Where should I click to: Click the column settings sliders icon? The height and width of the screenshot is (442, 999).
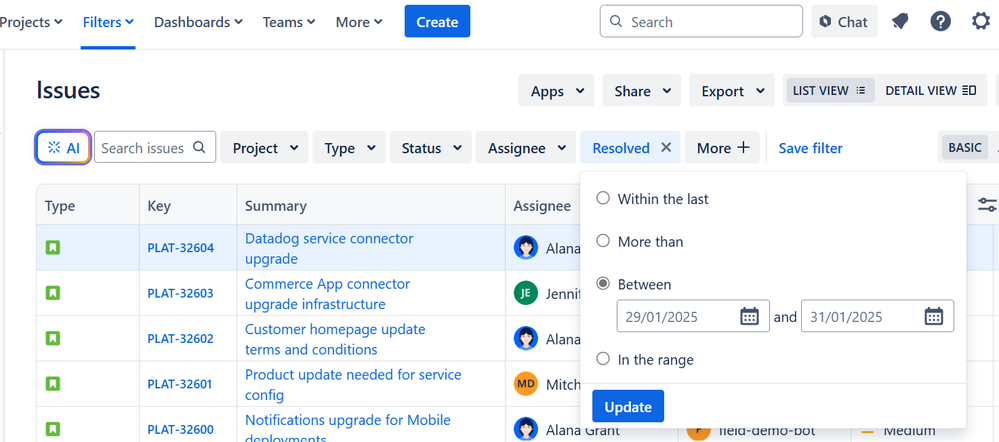click(x=987, y=205)
